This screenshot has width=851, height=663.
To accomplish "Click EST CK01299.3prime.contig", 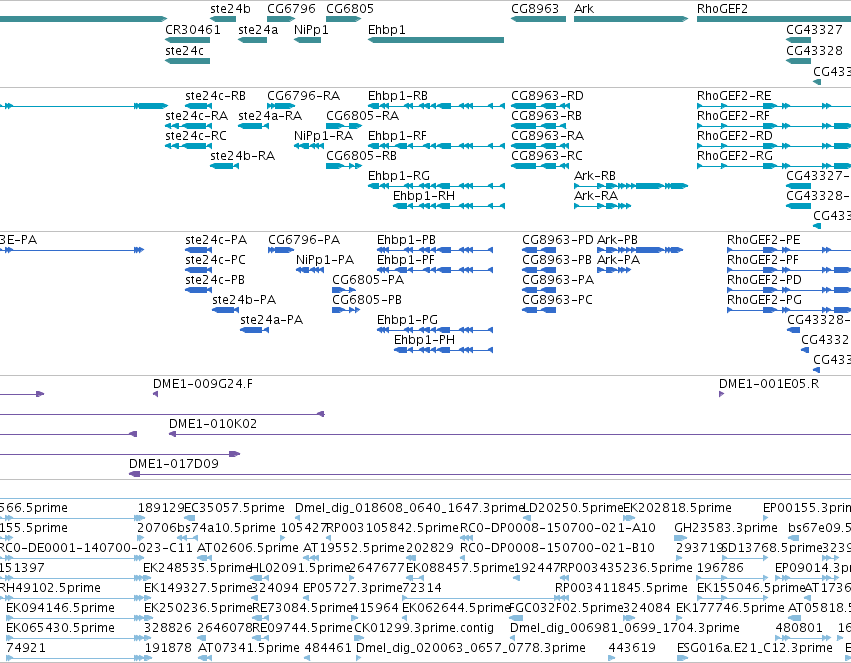I will point(358,638).
